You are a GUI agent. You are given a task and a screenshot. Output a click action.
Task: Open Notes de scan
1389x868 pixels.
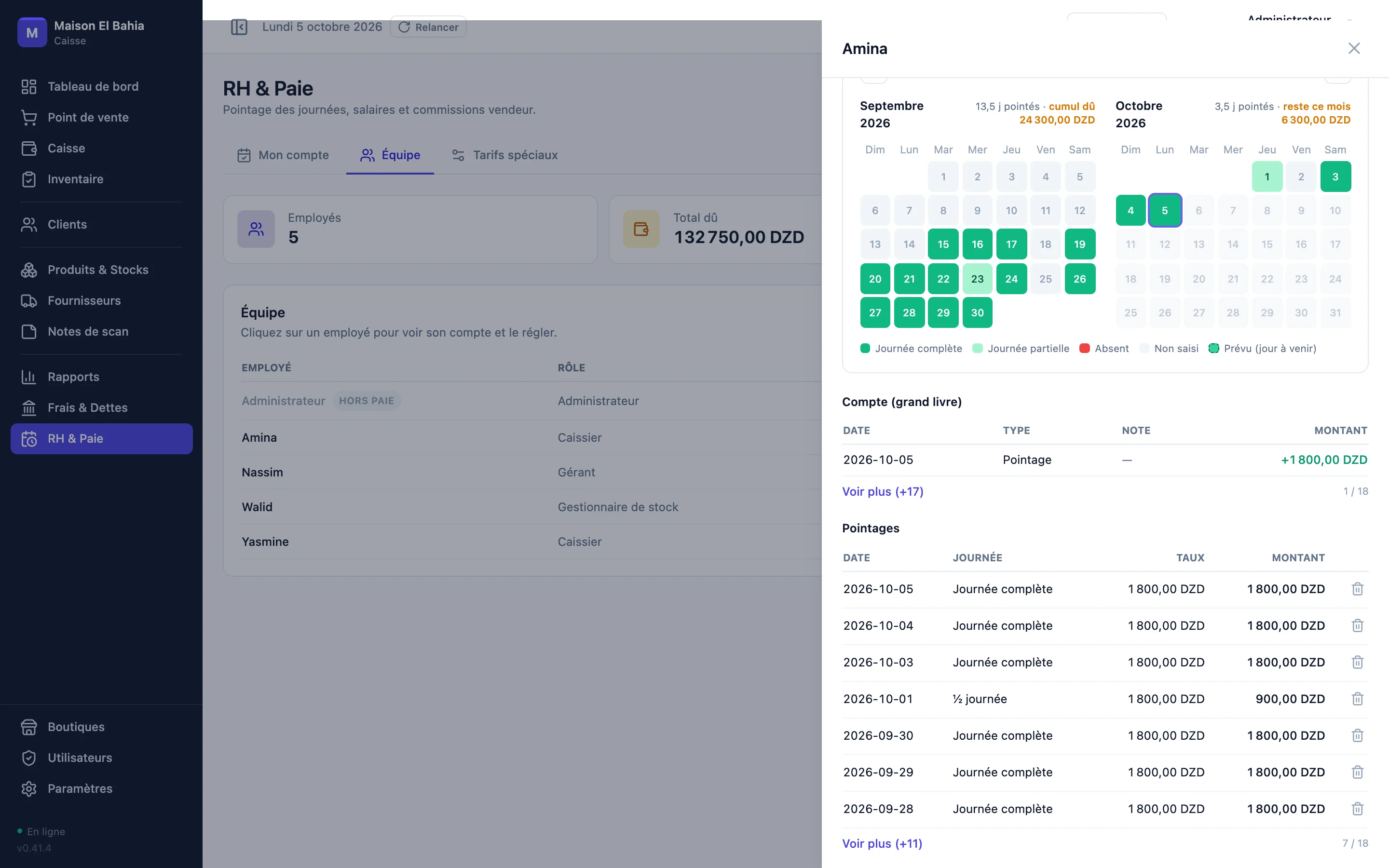pos(102,332)
